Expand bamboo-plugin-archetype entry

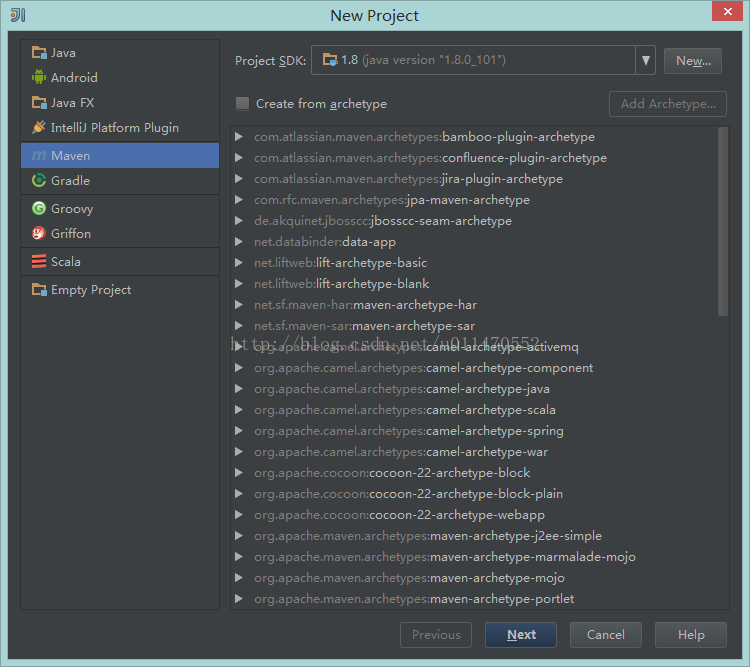click(x=239, y=137)
